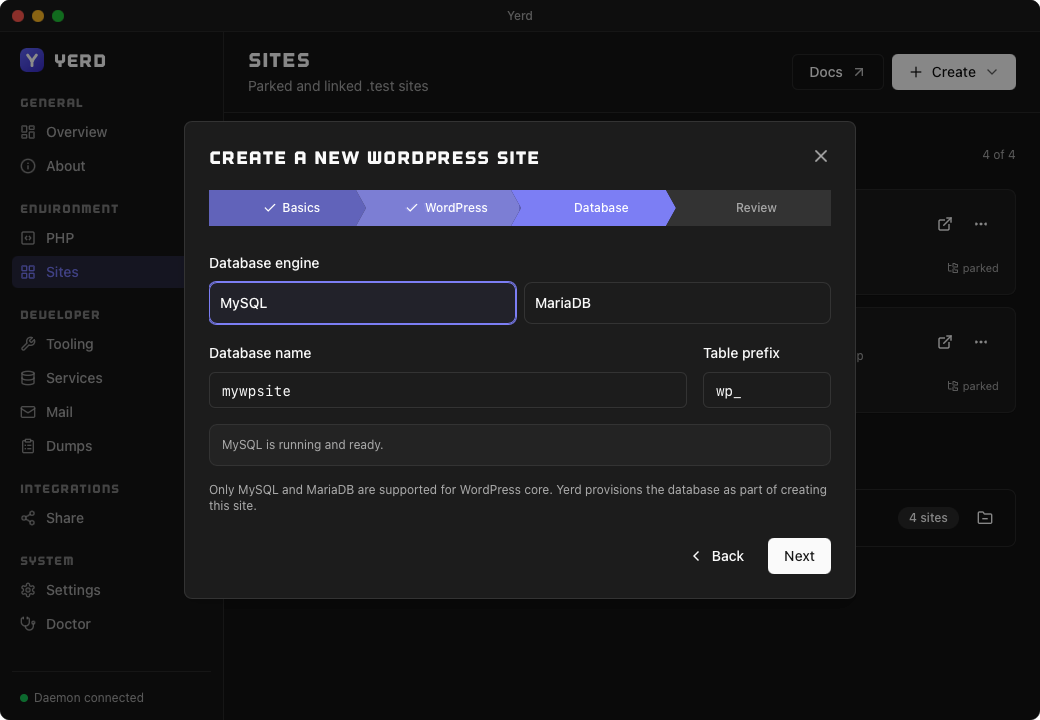
Task: Click the Yerd logo icon in sidebar
Action: (x=32, y=60)
